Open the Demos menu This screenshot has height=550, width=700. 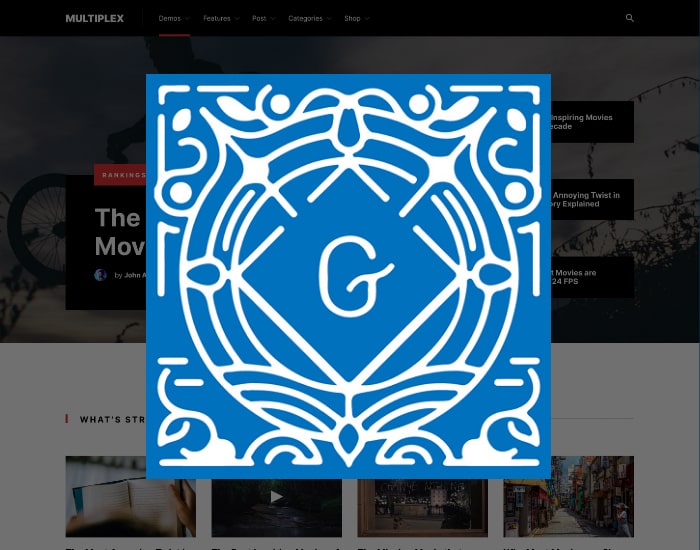(170, 18)
